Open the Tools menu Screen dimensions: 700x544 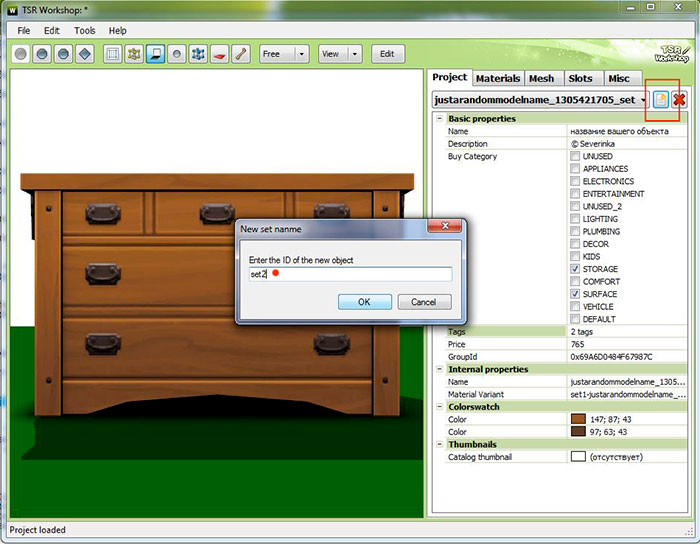click(x=85, y=31)
